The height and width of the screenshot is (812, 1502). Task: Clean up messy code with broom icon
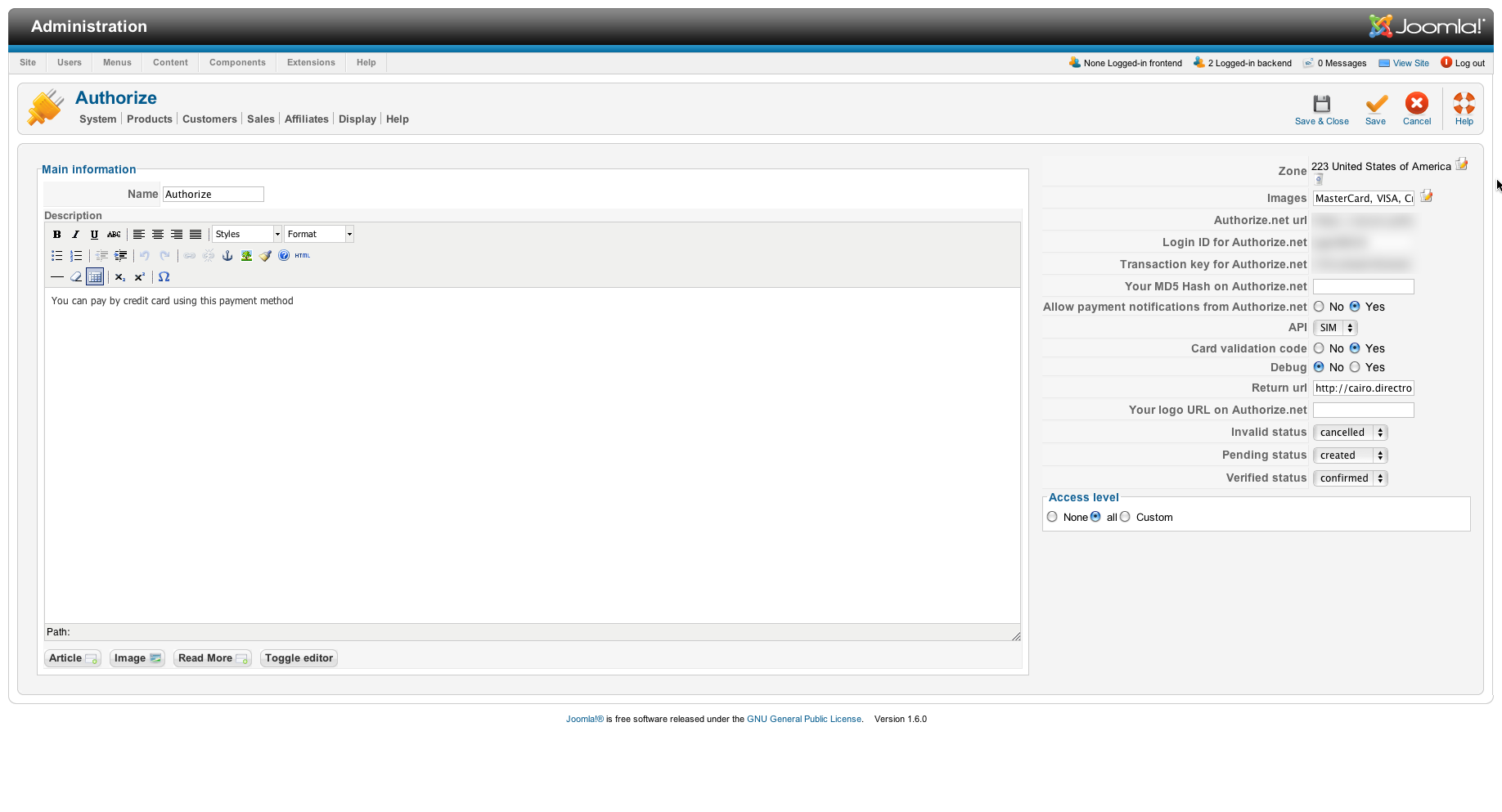tap(265, 256)
